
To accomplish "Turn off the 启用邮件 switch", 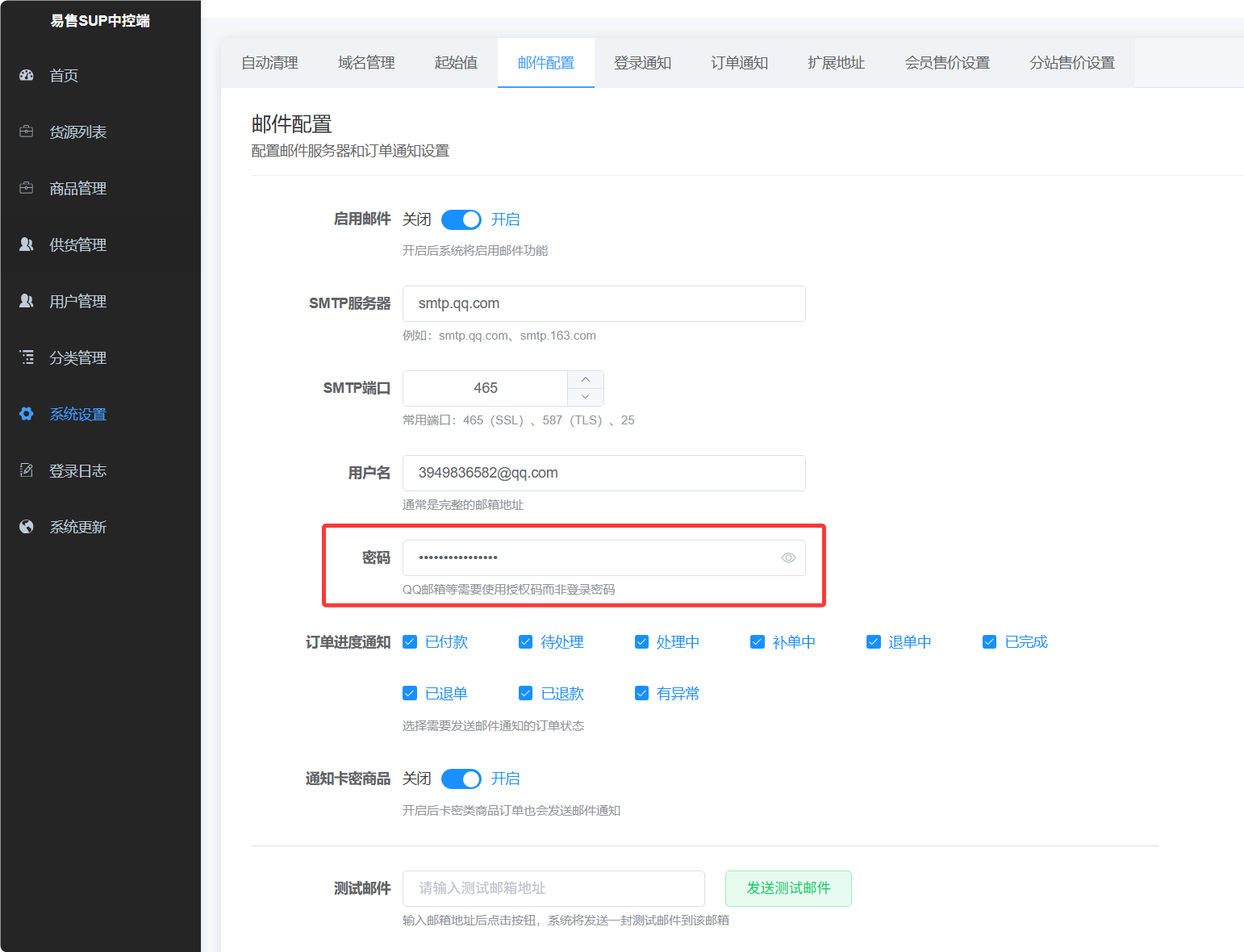I will (461, 219).
